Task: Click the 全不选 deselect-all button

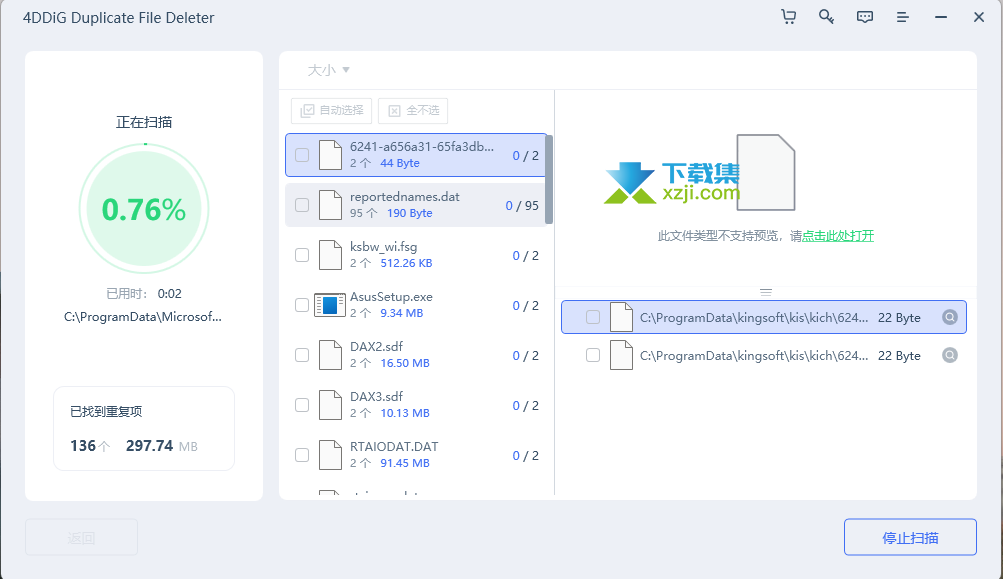Action: [x=413, y=111]
